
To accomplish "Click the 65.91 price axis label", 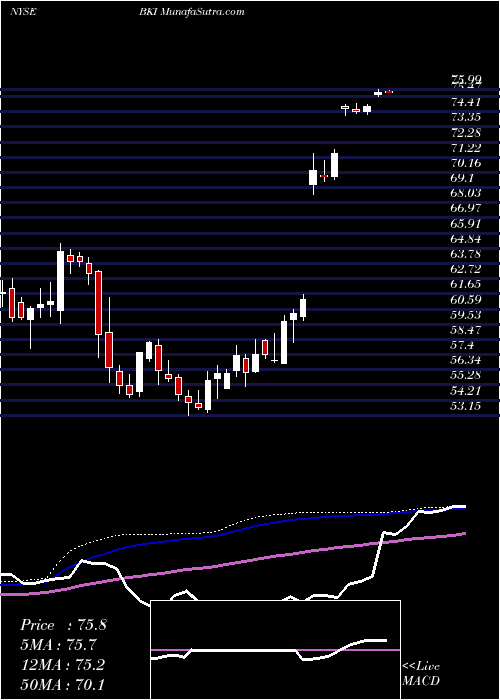I will [466, 224].
